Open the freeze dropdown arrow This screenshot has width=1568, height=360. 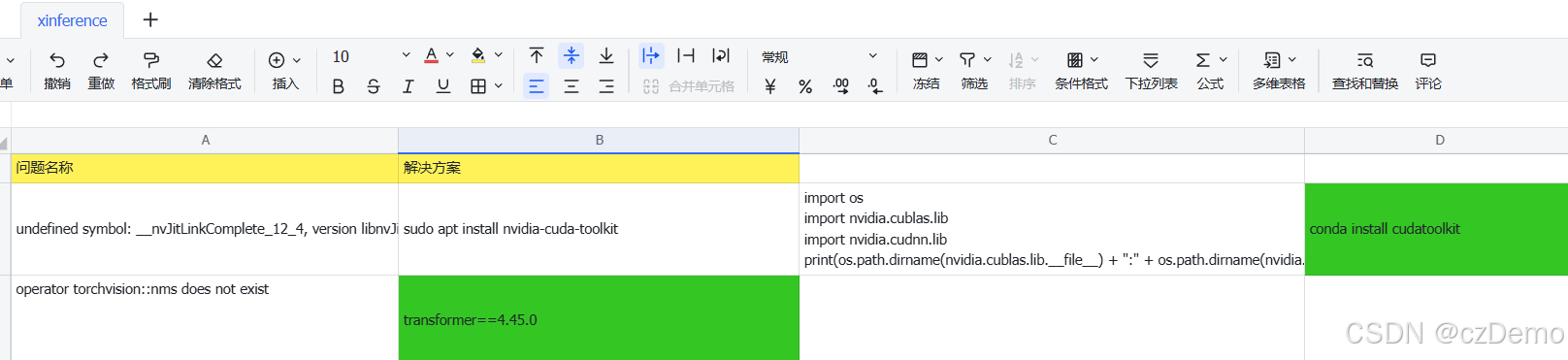click(939, 60)
